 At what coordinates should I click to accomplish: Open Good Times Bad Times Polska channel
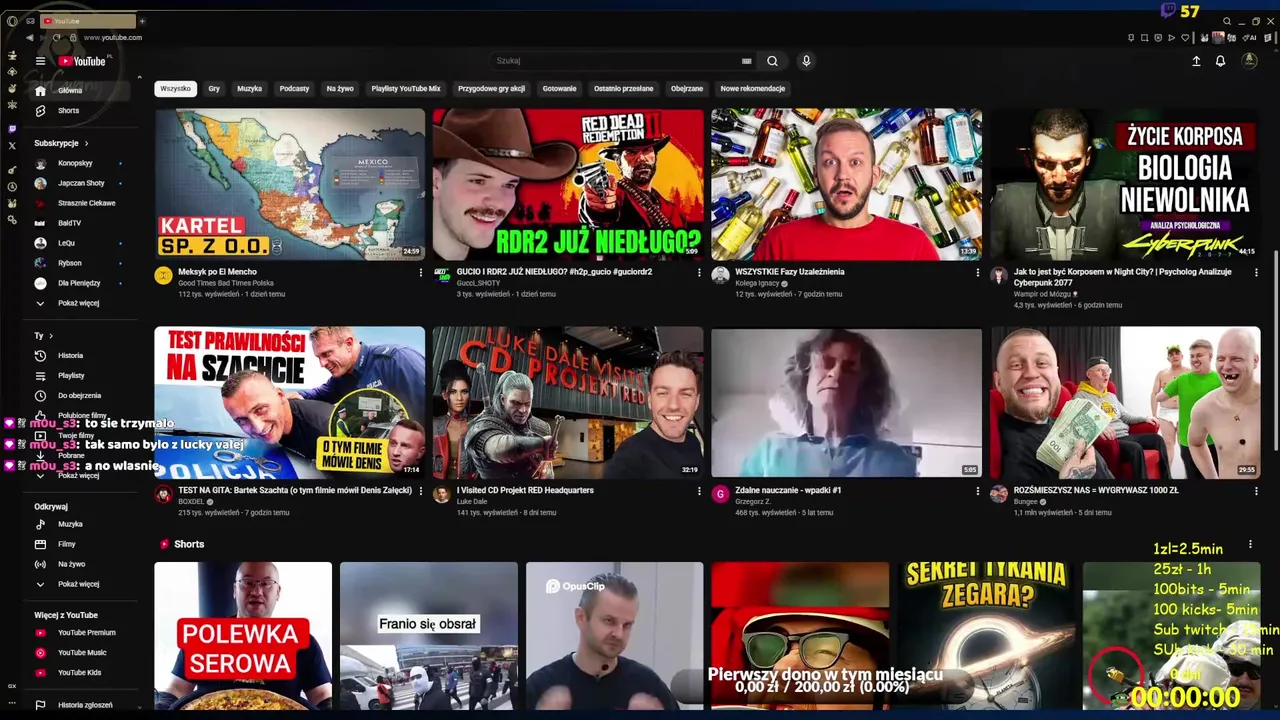point(225,283)
